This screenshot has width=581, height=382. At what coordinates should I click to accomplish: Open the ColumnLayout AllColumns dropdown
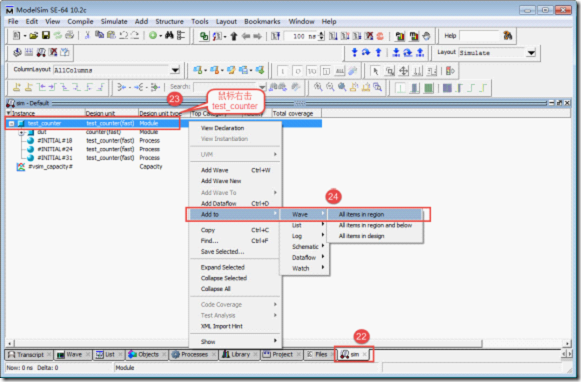point(175,70)
